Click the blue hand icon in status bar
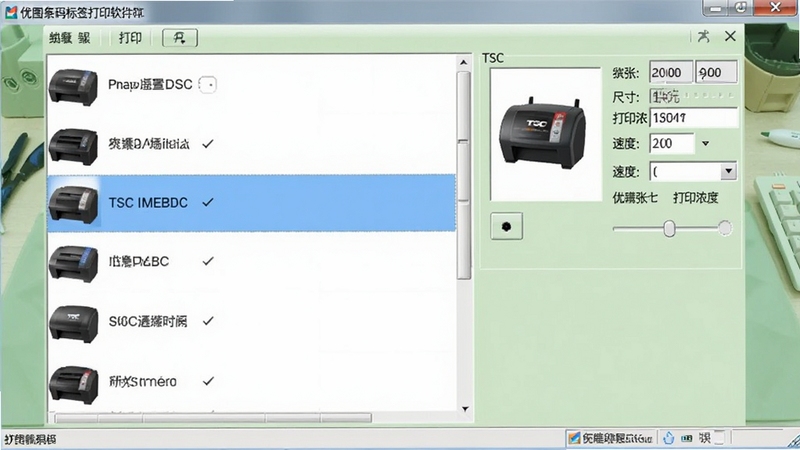800x450 pixels. click(x=668, y=438)
